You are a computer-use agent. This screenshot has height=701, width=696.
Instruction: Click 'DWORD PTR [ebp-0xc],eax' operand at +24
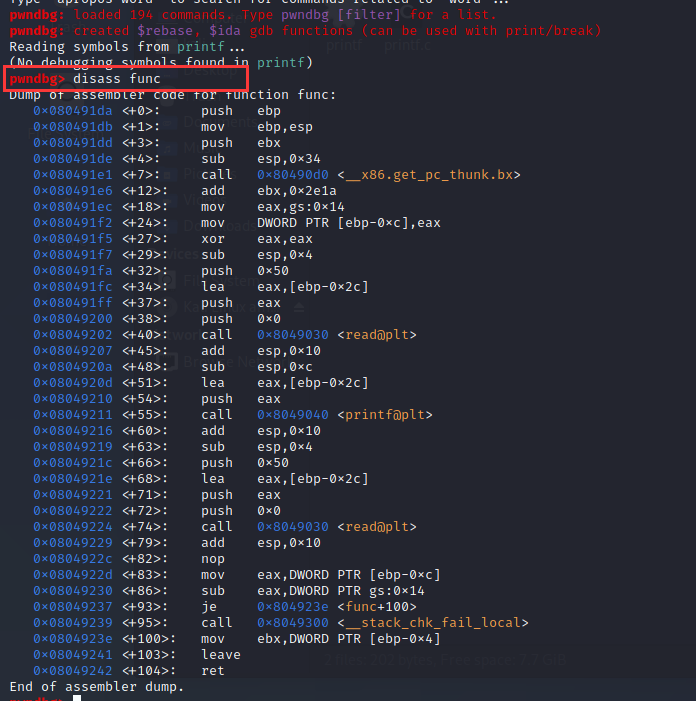click(x=349, y=223)
